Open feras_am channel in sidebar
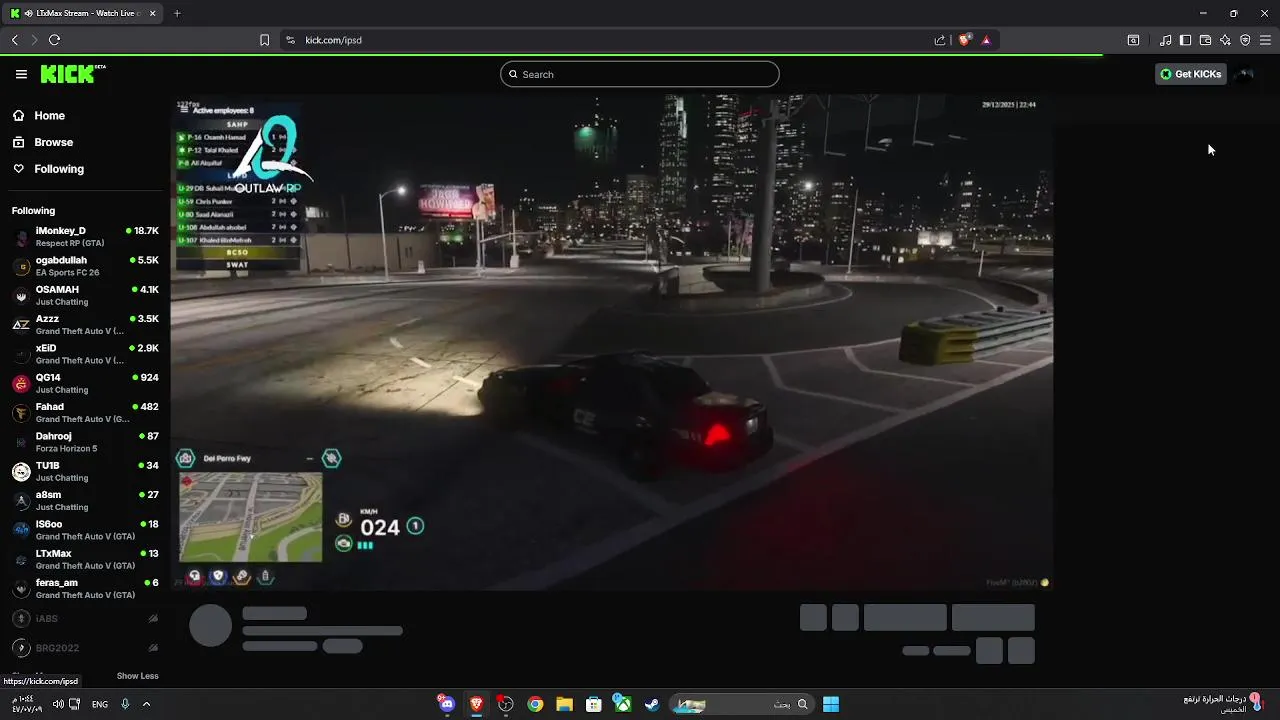Image resolution: width=1280 pixels, height=720 pixels. click(x=85, y=589)
